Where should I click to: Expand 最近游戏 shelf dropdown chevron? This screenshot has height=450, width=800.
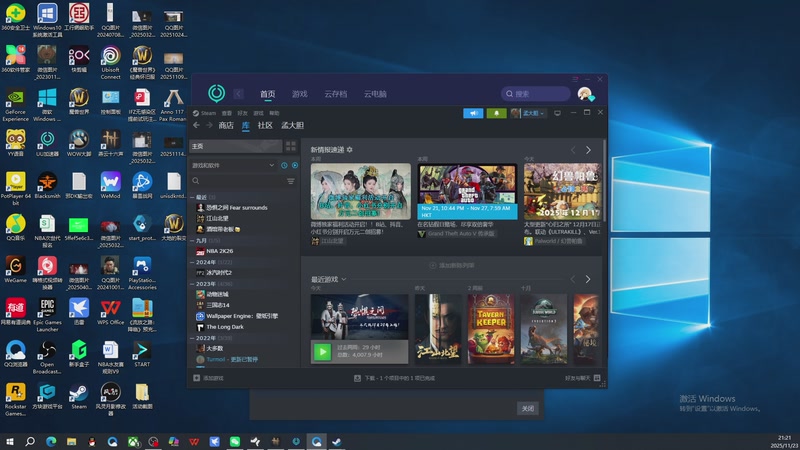(x=344, y=279)
